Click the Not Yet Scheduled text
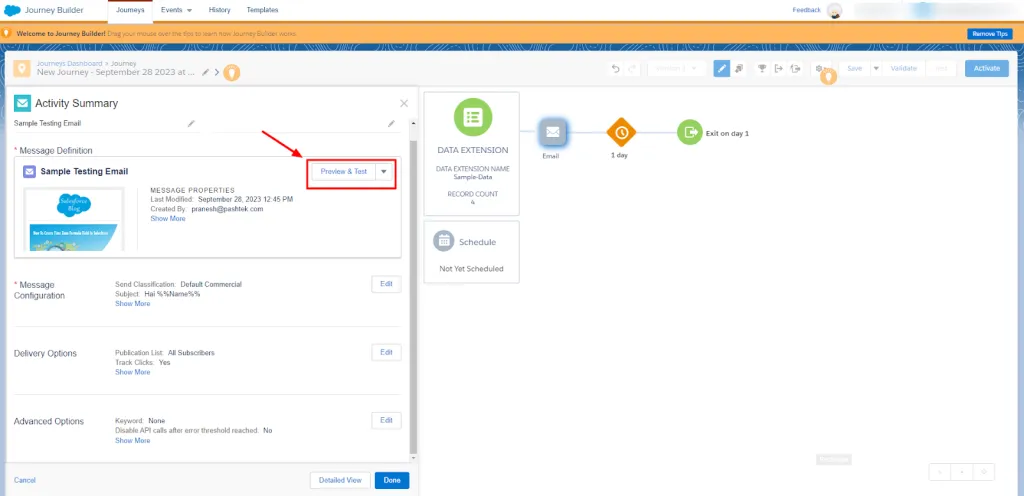 click(x=472, y=268)
